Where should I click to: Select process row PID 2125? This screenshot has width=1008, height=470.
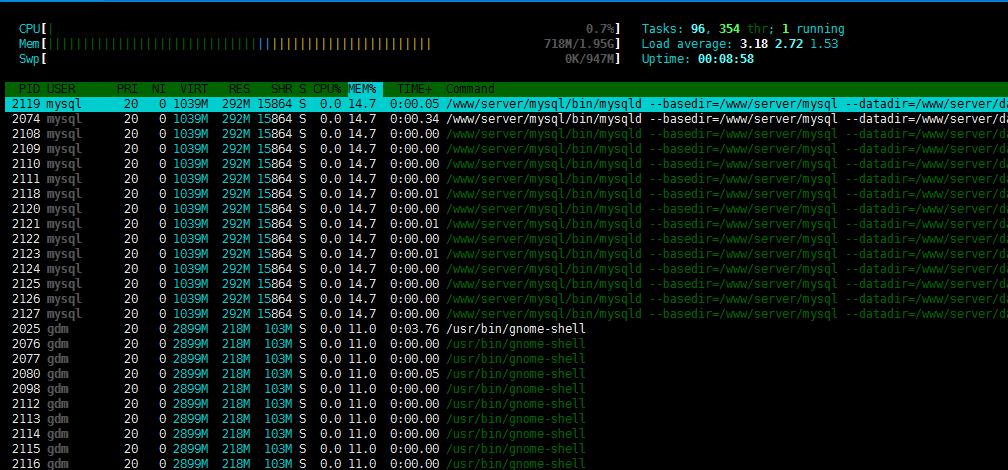[506, 284]
